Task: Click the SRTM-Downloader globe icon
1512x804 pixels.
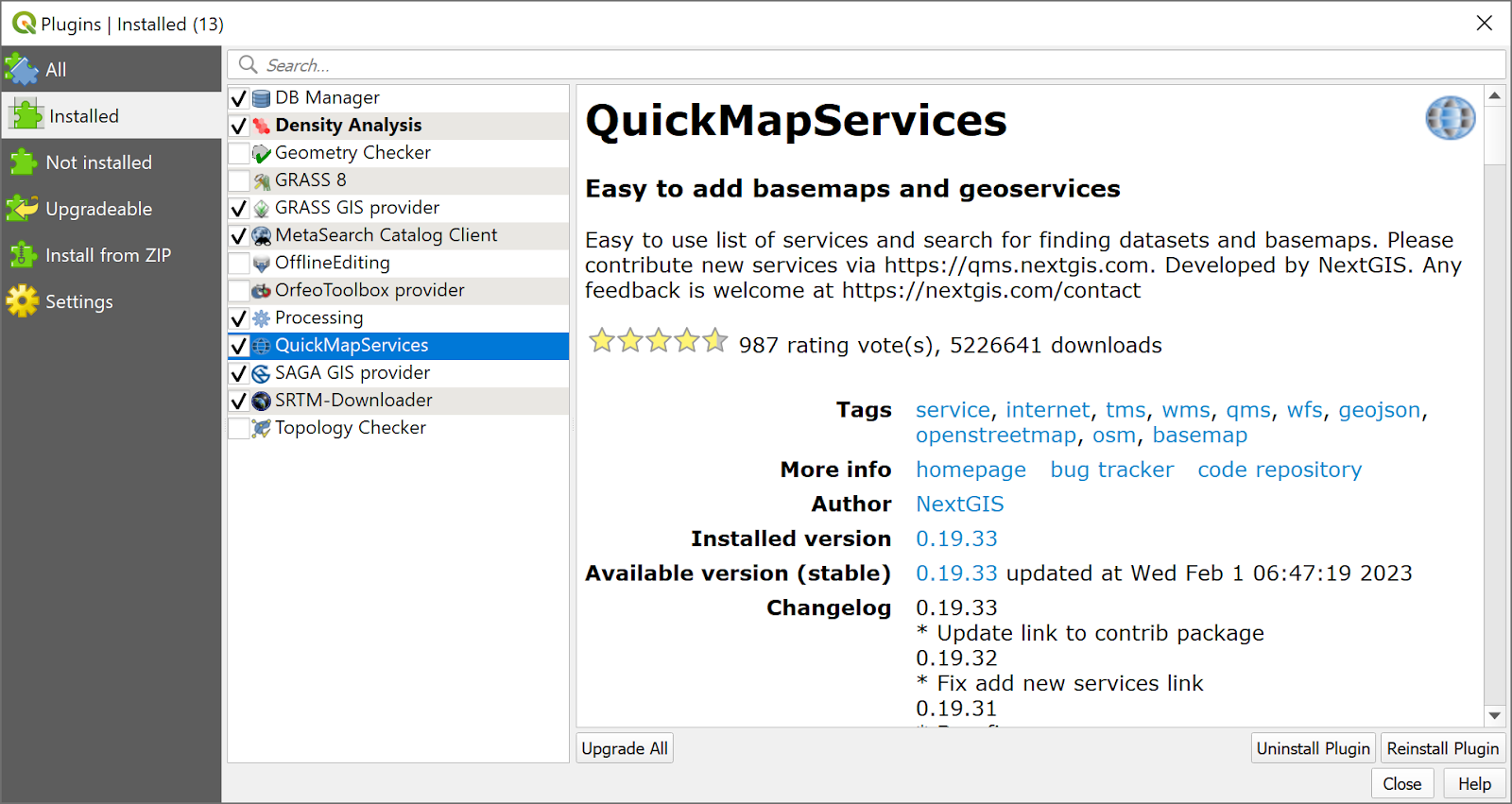Action: point(262,401)
